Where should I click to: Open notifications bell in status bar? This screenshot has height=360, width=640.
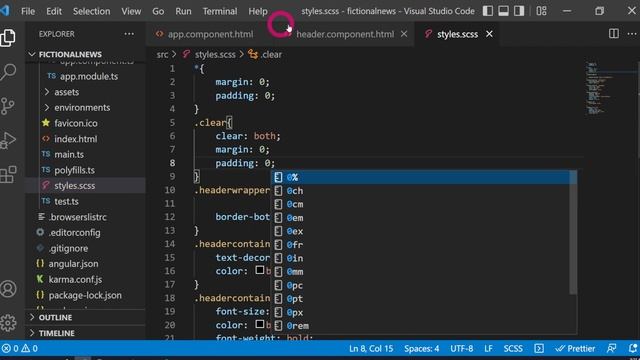633,349
